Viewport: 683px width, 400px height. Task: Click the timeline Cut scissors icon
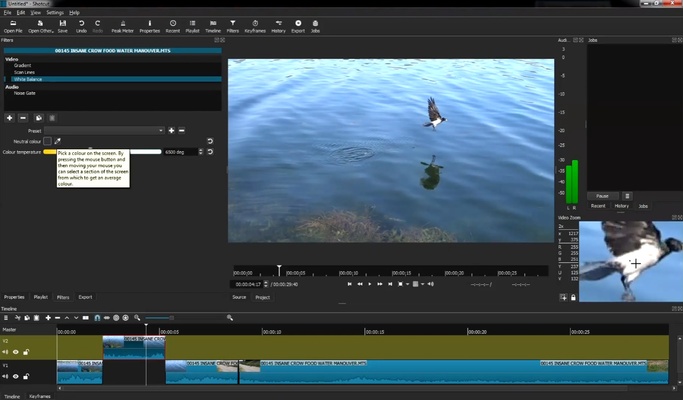tap(17, 318)
